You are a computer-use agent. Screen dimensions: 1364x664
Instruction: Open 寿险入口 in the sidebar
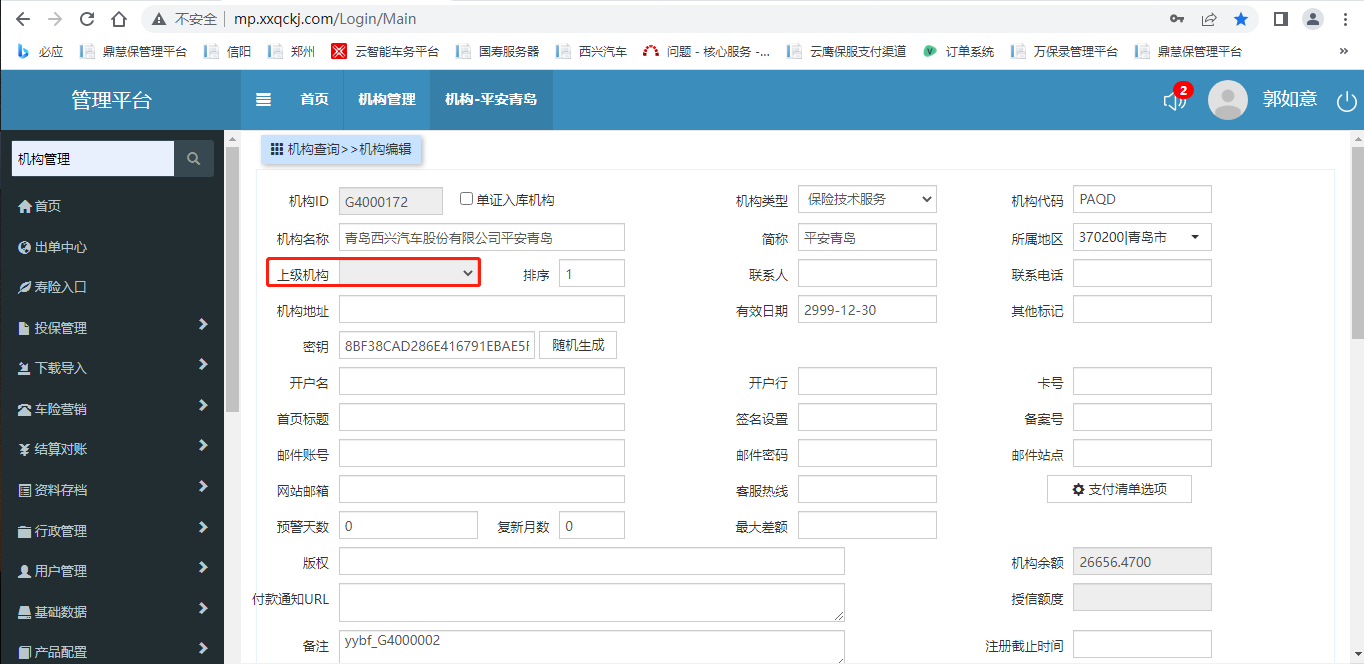pos(112,287)
